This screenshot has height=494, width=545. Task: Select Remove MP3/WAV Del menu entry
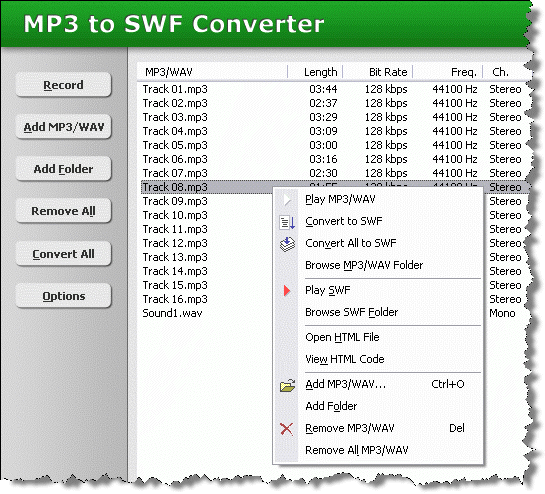click(378, 428)
